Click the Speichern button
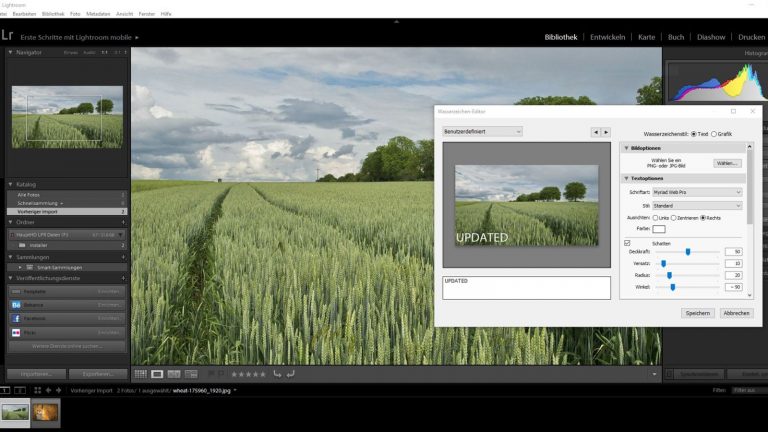Screen dimensions: 768x432 (698, 313)
